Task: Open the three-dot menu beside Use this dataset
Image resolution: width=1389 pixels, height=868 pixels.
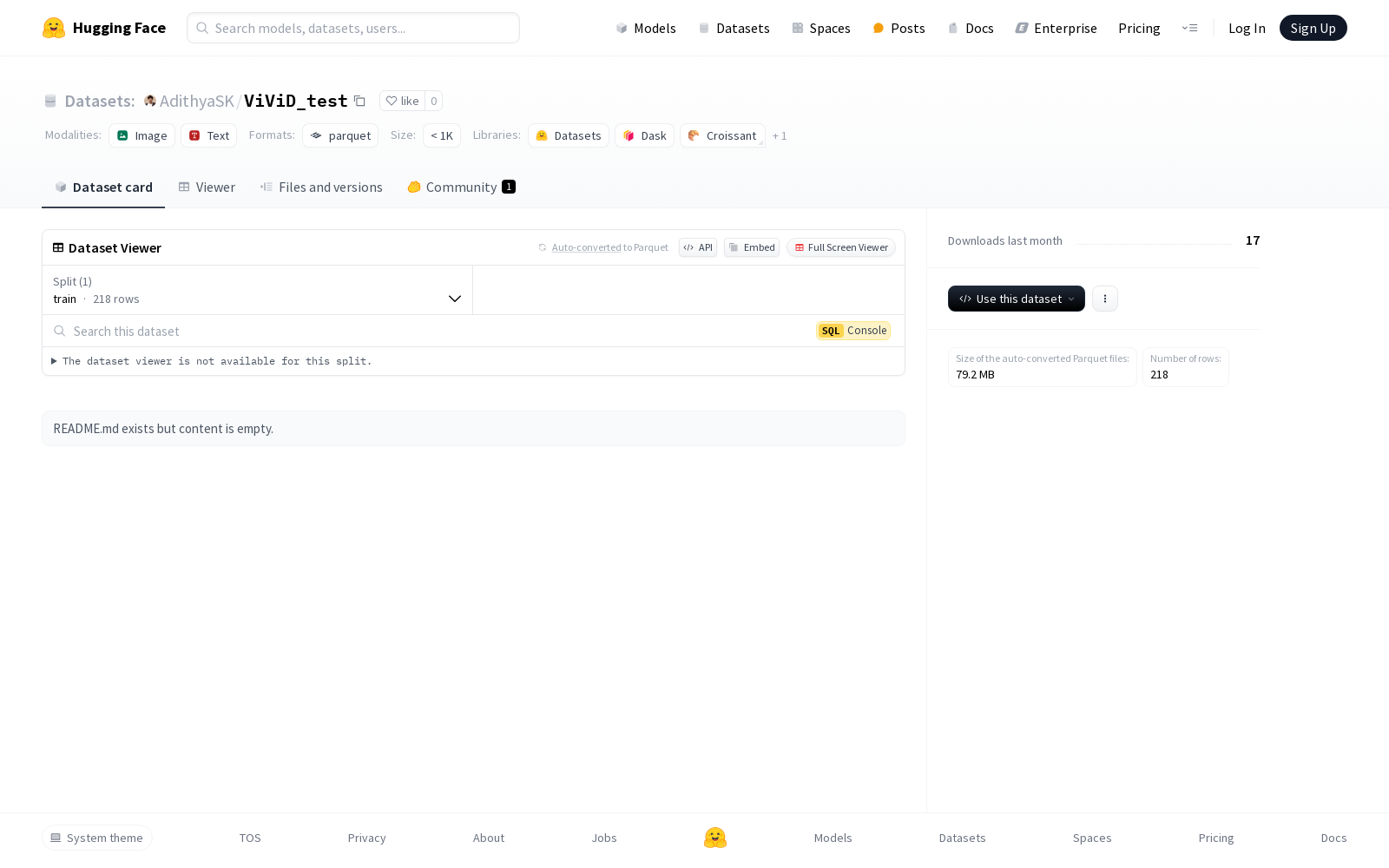Action: click(x=1104, y=299)
